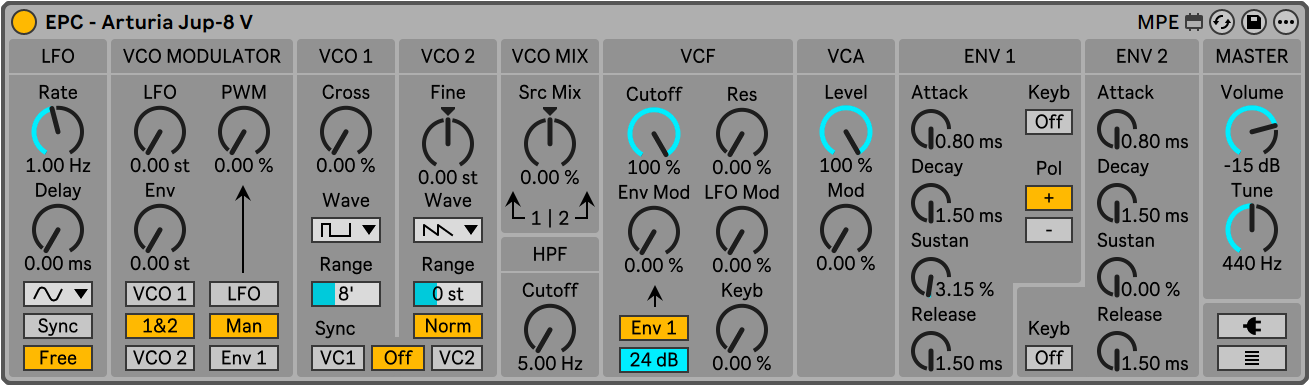Viewport: 1310px width, 386px height.
Task: Click the Master Volume knob
Action: point(1251,130)
